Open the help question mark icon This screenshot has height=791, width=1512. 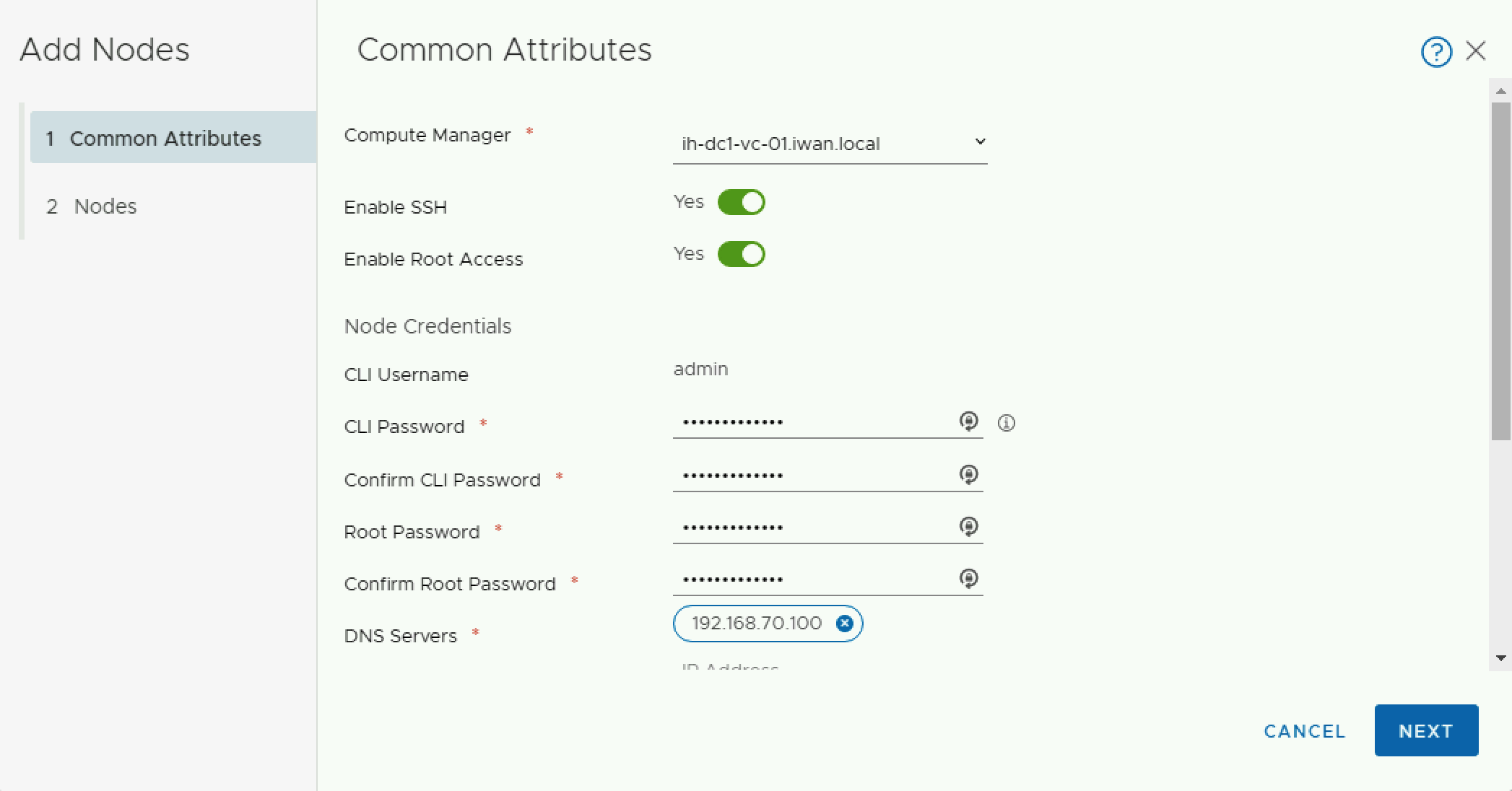coord(1435,52)
